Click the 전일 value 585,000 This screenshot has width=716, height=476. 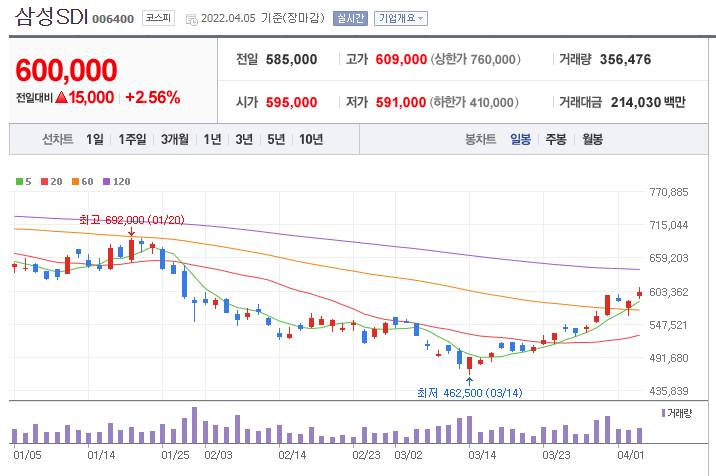[x=291, y=59]
